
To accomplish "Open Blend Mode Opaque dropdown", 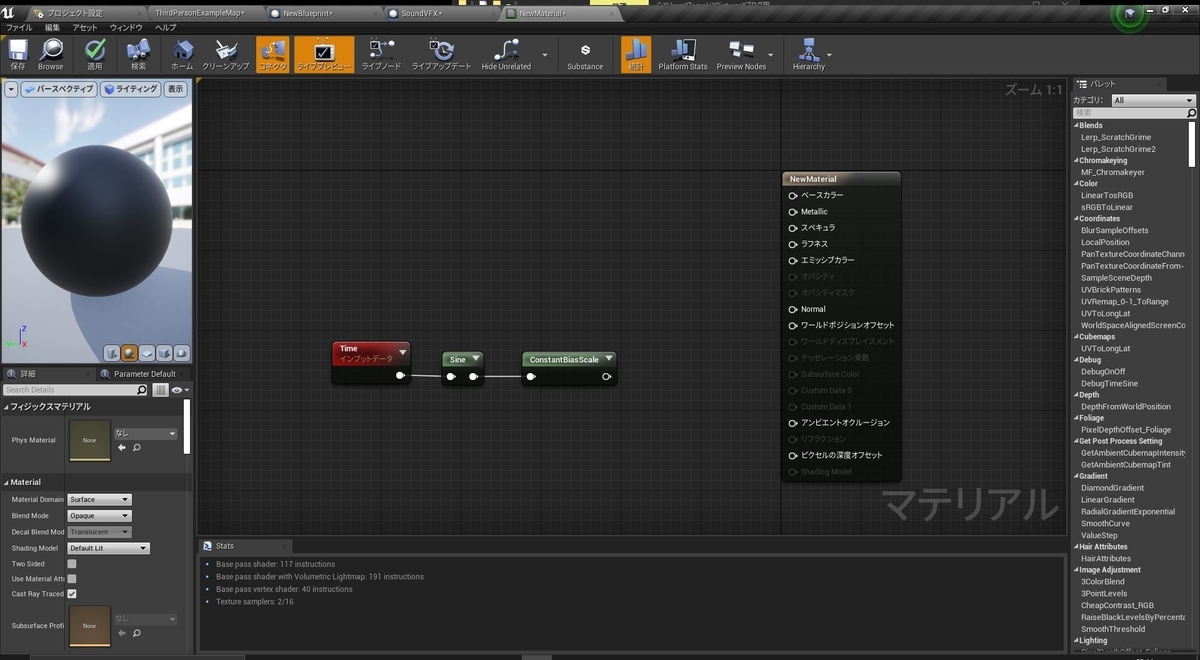I will coord(99,516).
